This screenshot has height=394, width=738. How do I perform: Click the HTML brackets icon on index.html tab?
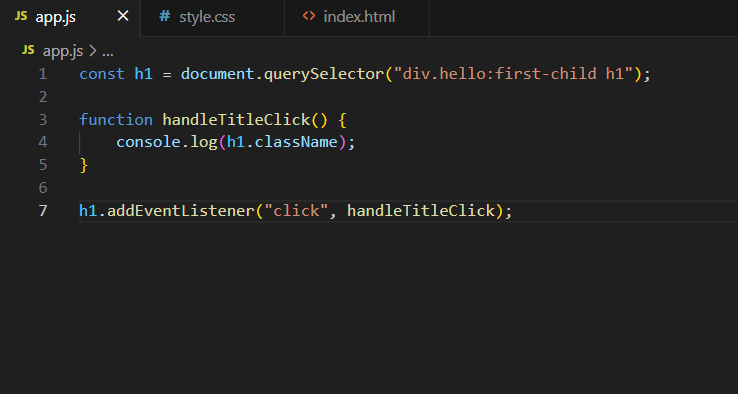point(309,17)
